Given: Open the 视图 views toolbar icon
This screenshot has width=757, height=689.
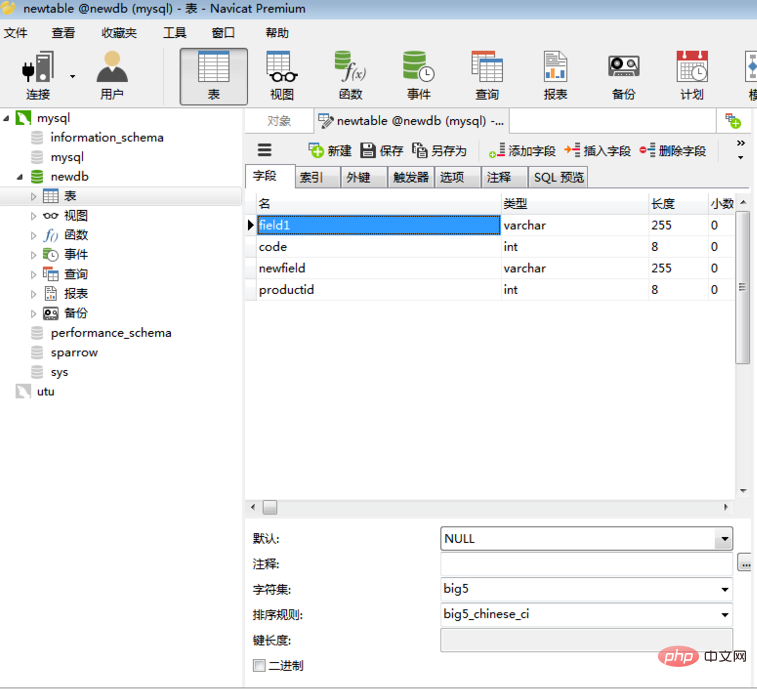Looking at the screenshot, I should click(x=282, y=75).
